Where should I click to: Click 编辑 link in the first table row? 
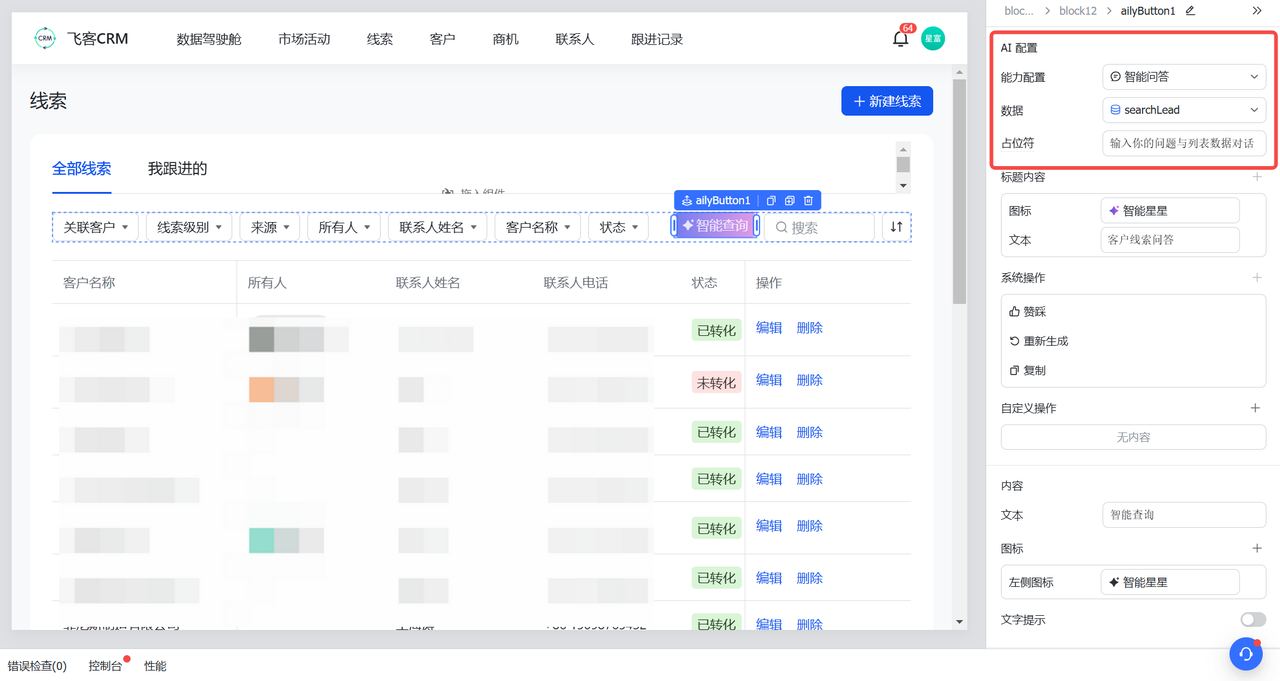click(769, 328)
